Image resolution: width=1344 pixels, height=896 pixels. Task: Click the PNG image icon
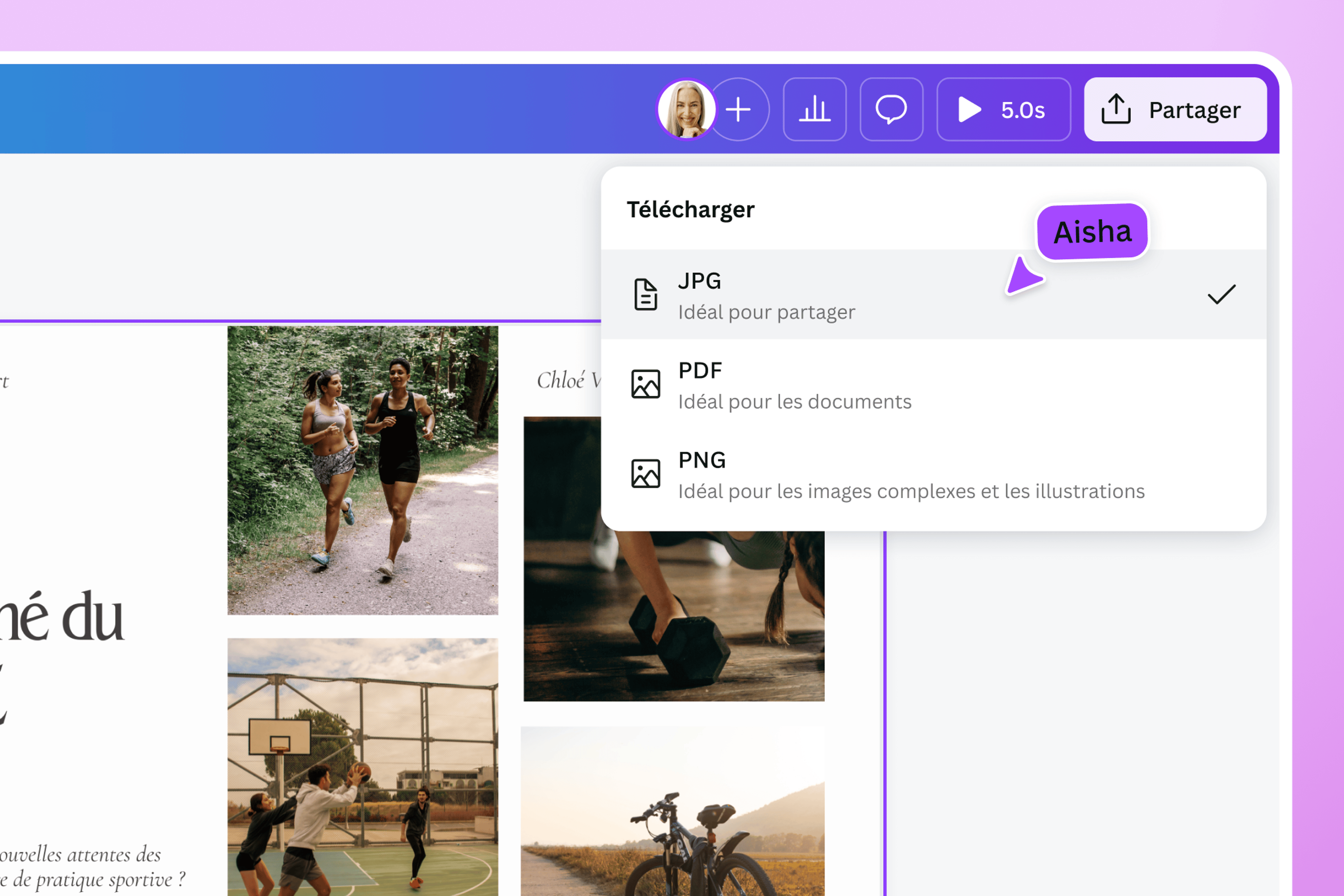click(646, 474)
